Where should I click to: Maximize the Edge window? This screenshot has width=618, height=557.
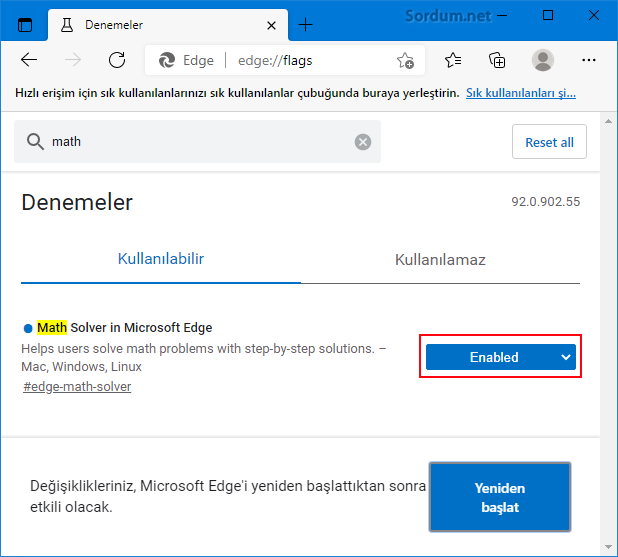click(548, 15)
